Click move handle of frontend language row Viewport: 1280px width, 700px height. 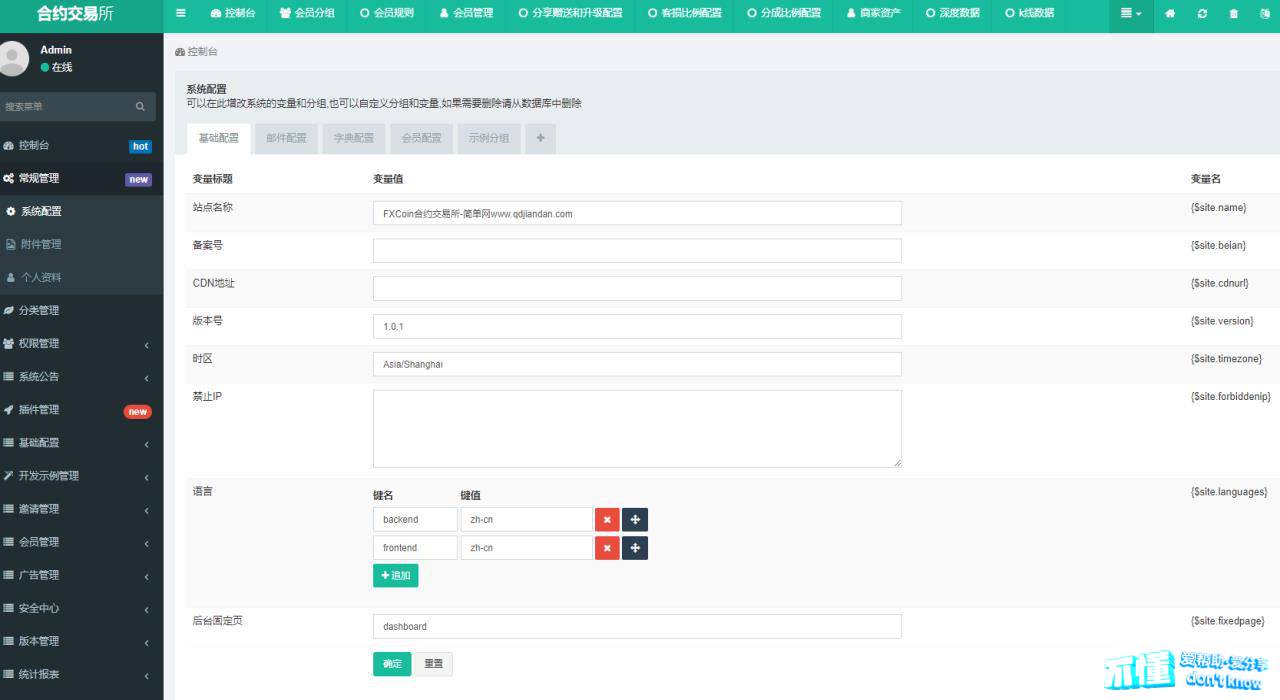[x=635, y=548]
